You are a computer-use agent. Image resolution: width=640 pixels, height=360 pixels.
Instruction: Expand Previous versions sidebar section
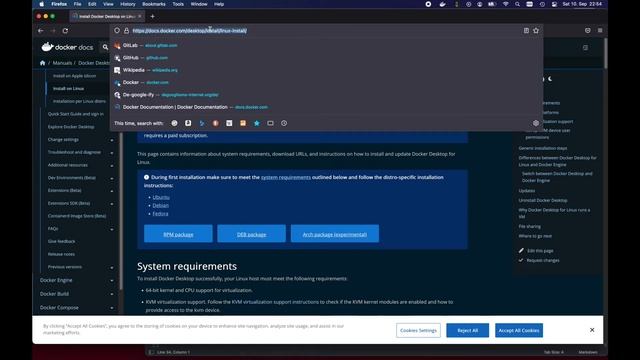tap(112, 267)
